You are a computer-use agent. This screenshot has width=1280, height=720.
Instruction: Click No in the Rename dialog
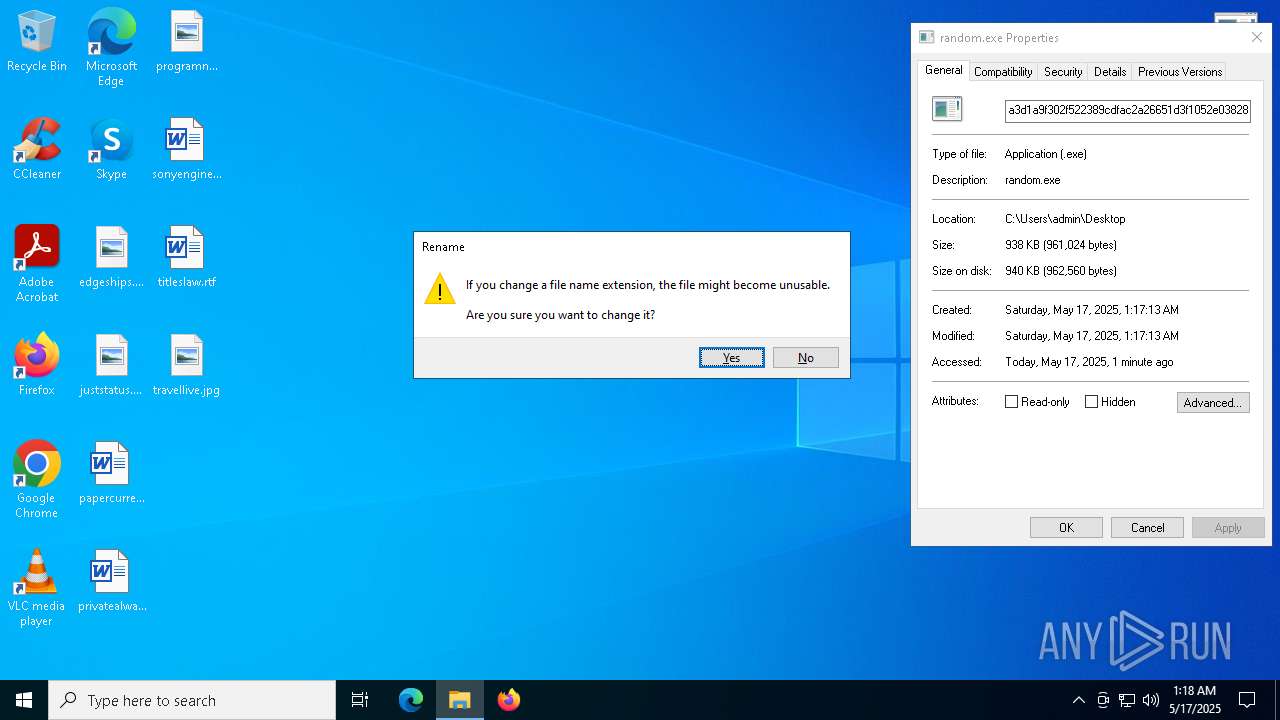tap(806, 358)
